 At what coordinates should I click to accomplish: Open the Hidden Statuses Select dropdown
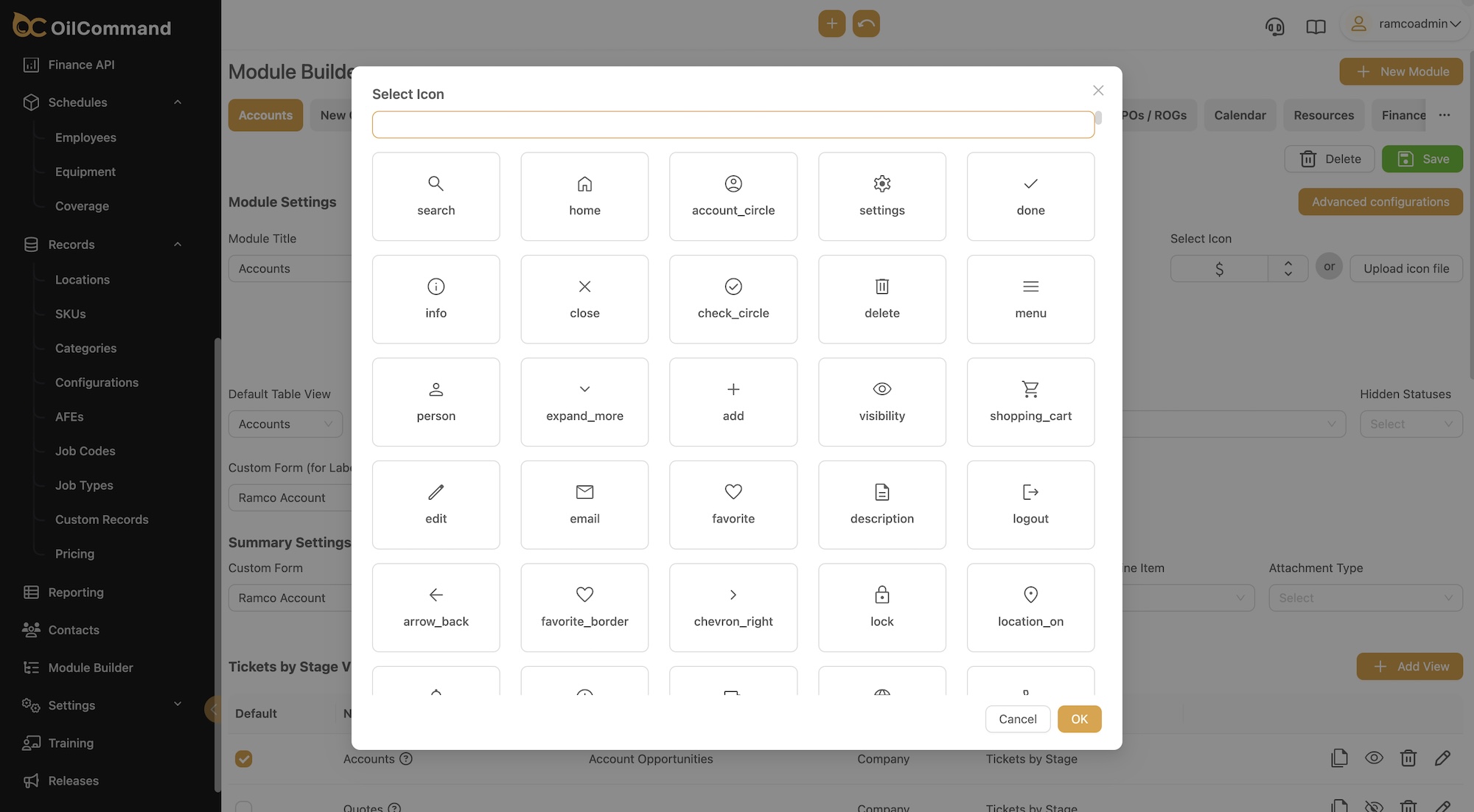[x=1411, y=424]
